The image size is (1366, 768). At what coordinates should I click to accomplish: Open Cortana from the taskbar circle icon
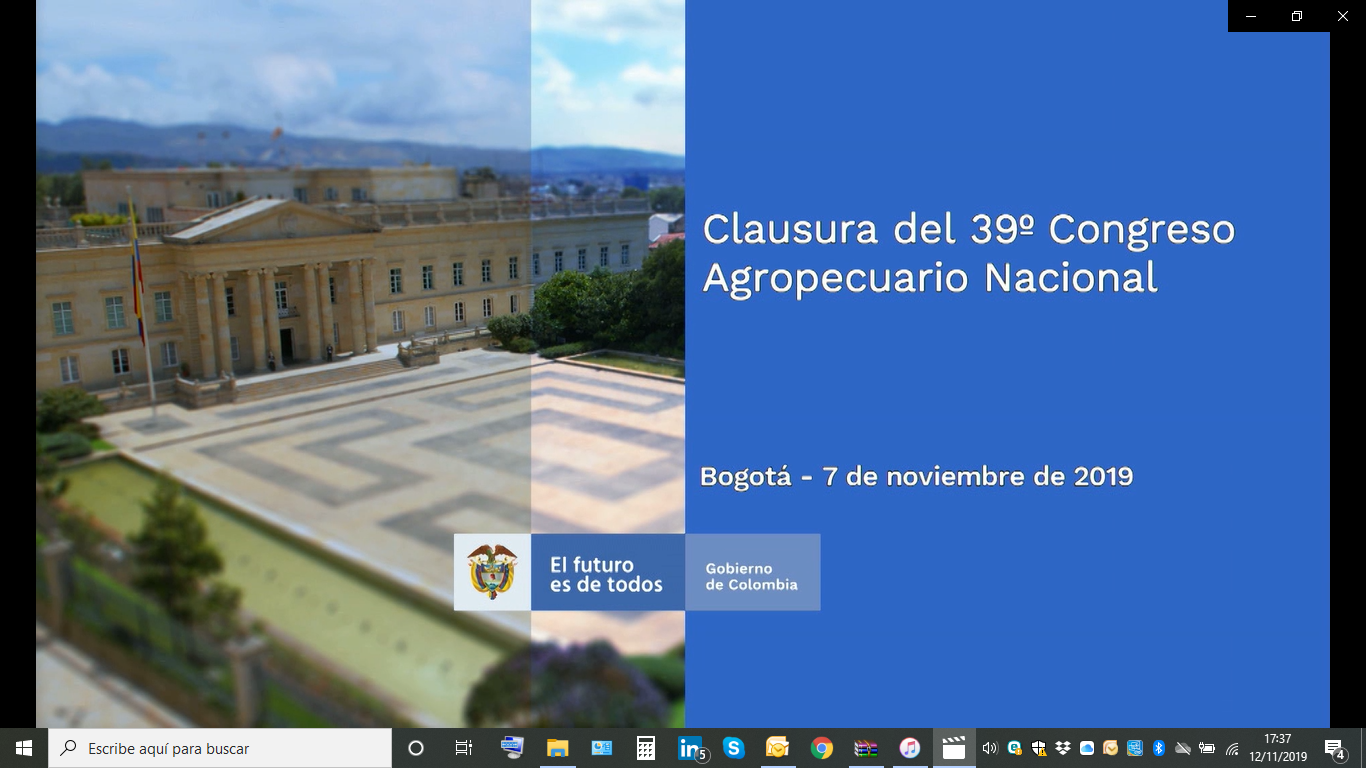click(x=416, y=748)
